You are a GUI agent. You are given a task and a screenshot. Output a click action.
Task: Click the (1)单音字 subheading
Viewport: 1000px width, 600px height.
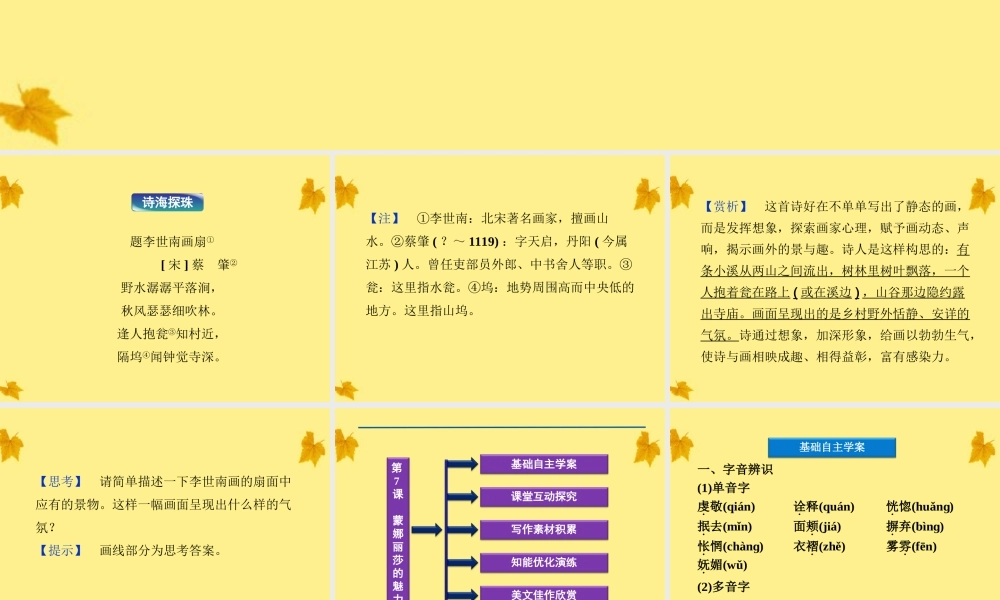click(723, 488)
